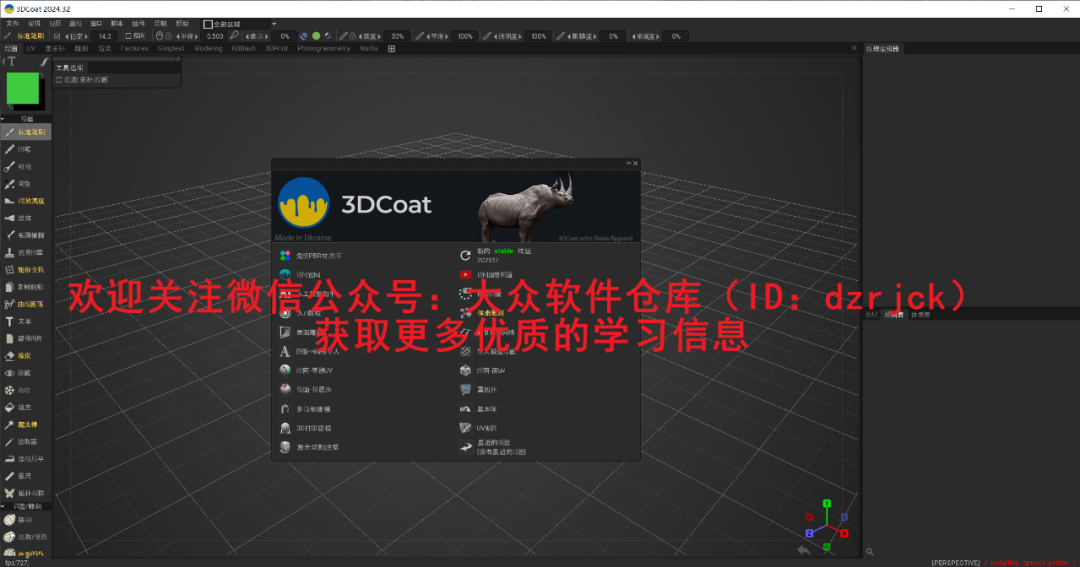1080x567 pixels.
Task: Select the Freeze snowflake tool
Action: click(x=25, y=390)
